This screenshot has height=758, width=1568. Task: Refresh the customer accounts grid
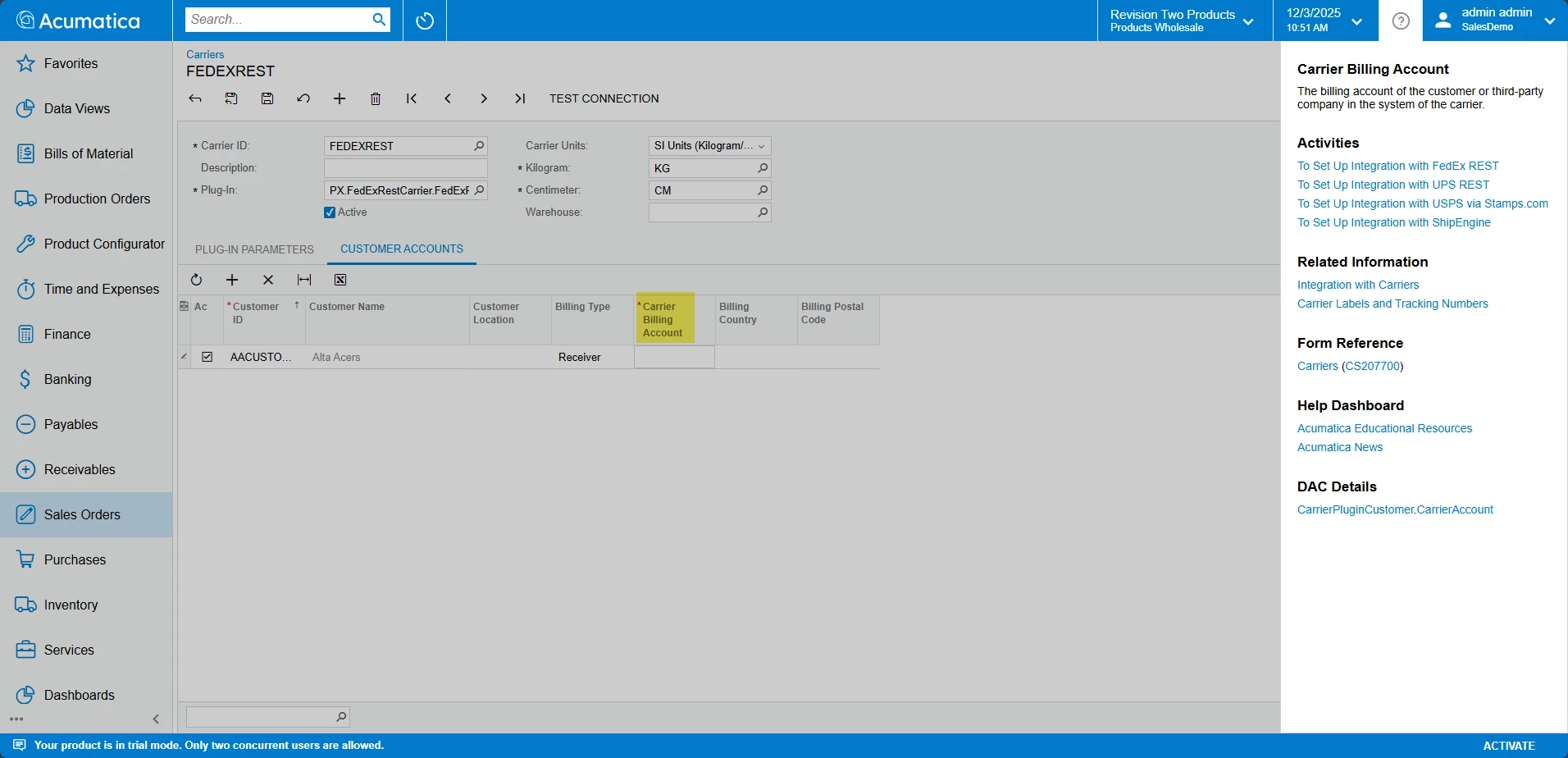click(196, 280)
